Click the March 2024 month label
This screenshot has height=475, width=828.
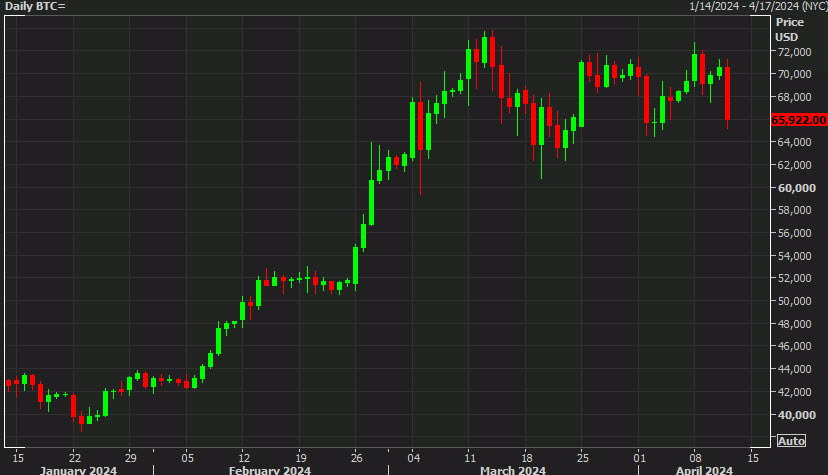coord(513,470)
